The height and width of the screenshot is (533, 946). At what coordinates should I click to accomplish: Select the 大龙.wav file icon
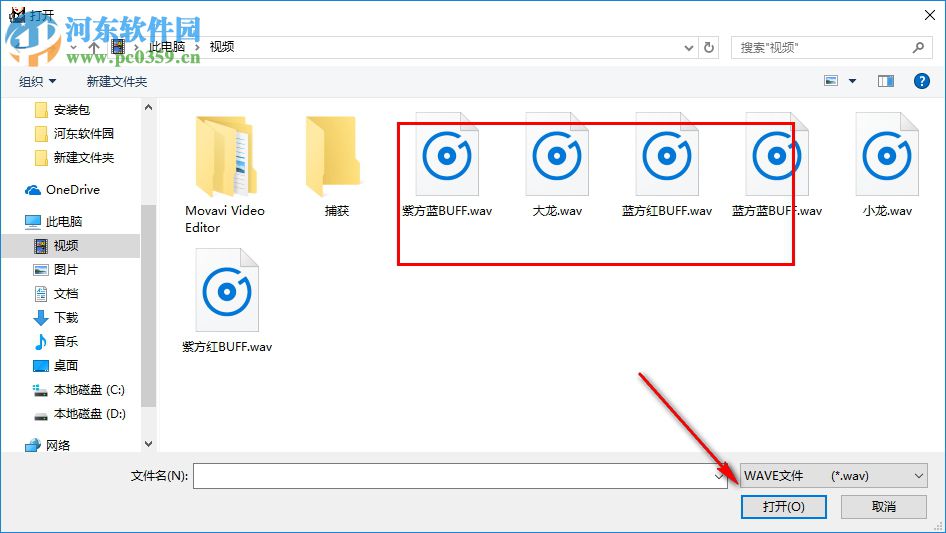557,155
